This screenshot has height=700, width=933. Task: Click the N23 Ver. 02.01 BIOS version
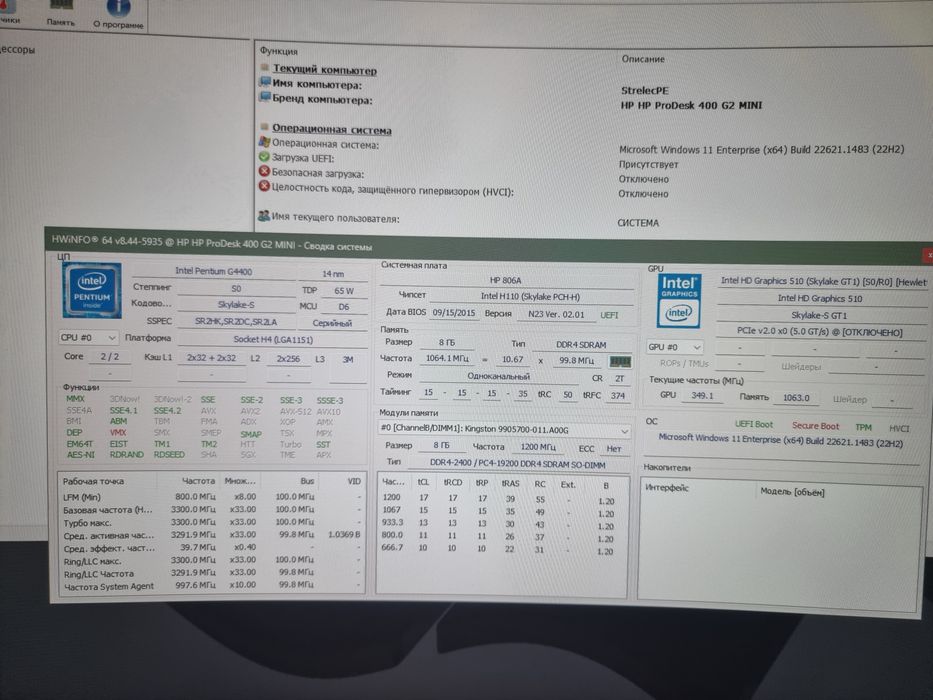coord(556,315)
